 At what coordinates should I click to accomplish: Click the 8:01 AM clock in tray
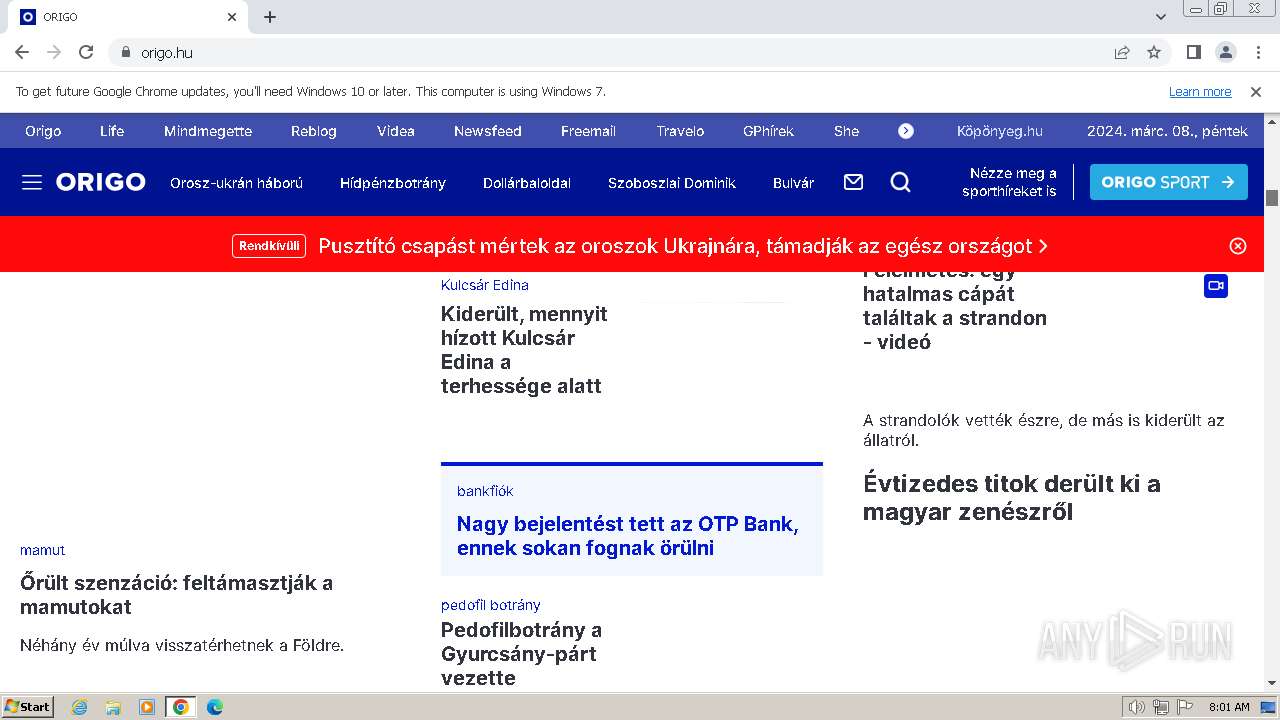1229,707
